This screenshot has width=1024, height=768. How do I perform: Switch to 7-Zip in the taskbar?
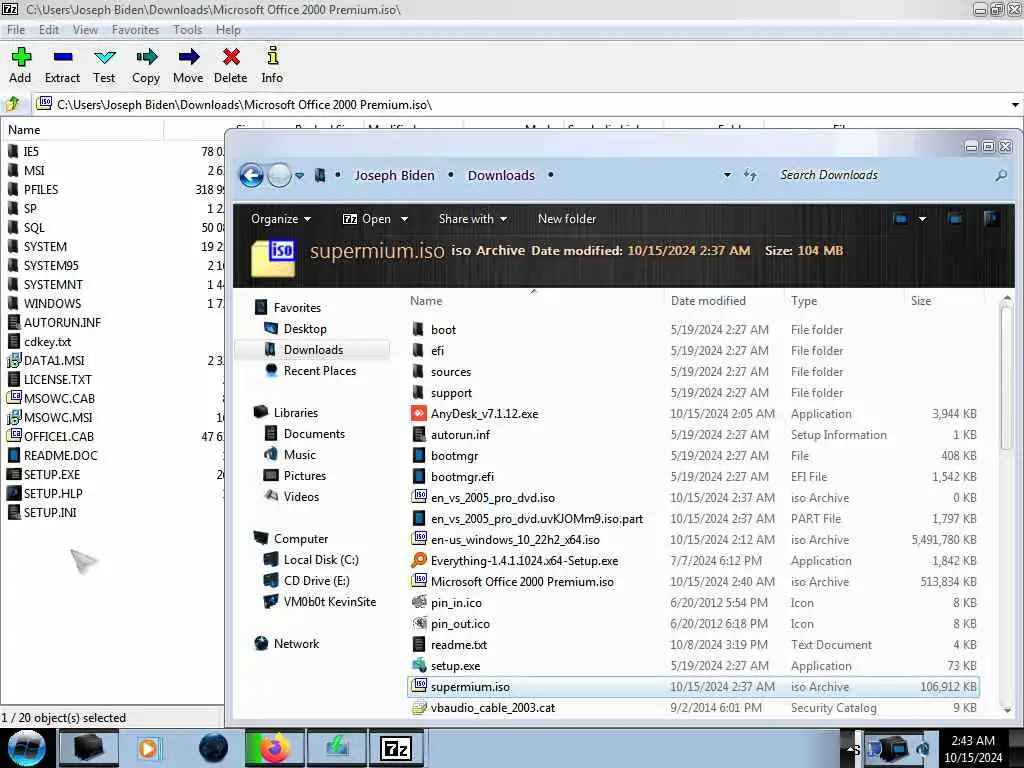[x=396, y=748]
